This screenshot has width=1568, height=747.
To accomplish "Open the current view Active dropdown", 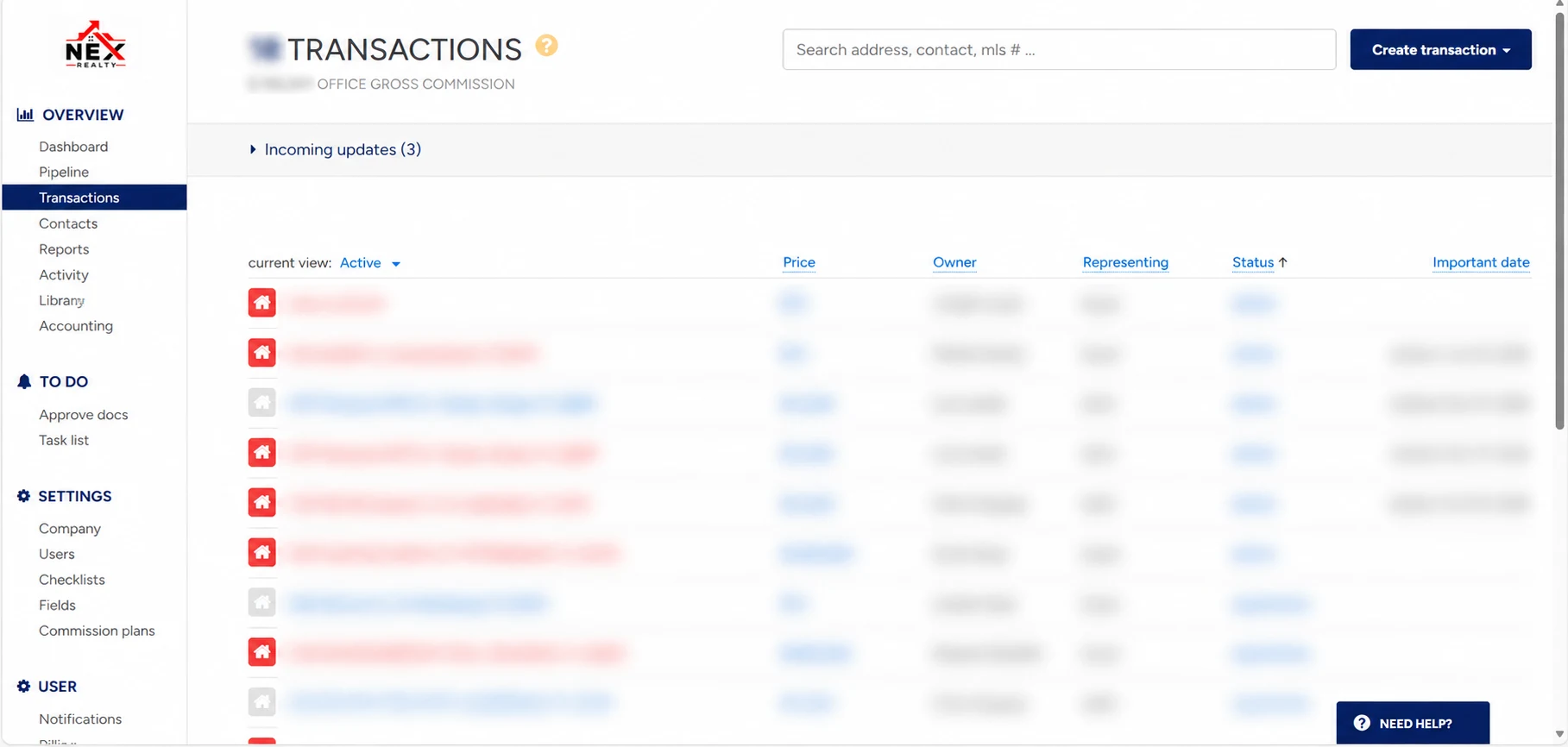I will tap(370, 263).
